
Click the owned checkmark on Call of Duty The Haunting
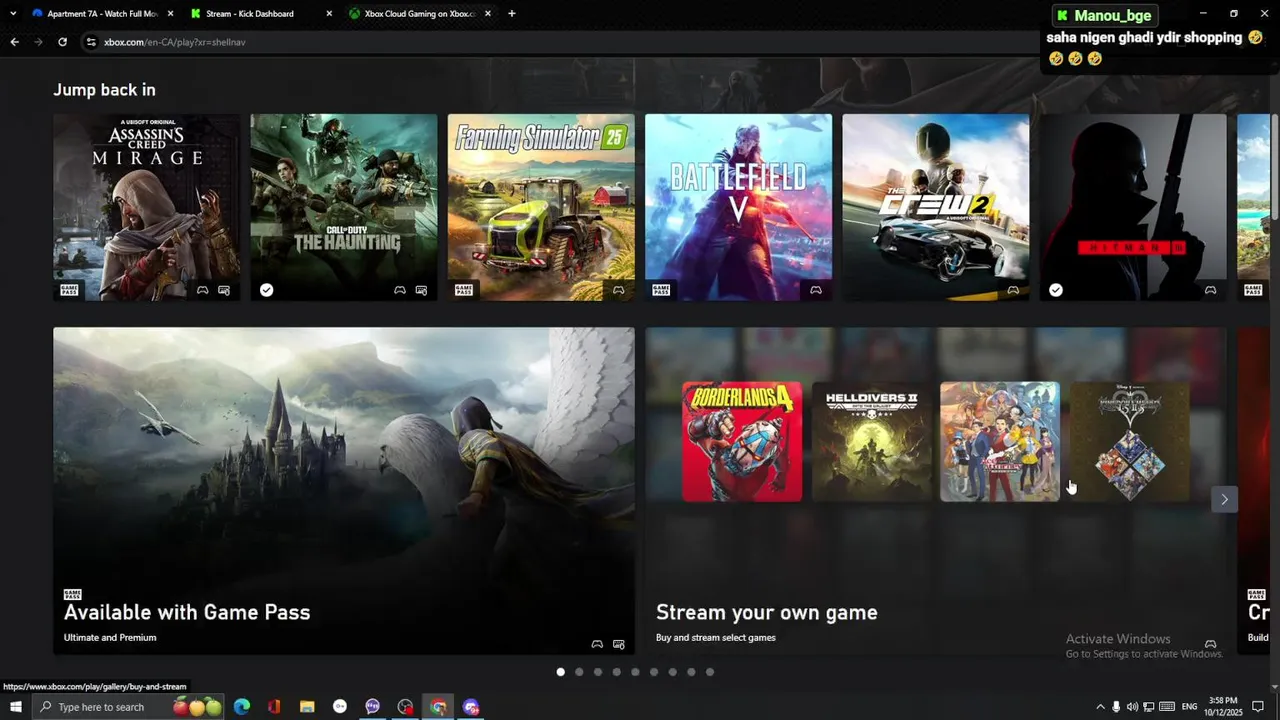pos(266,290)
